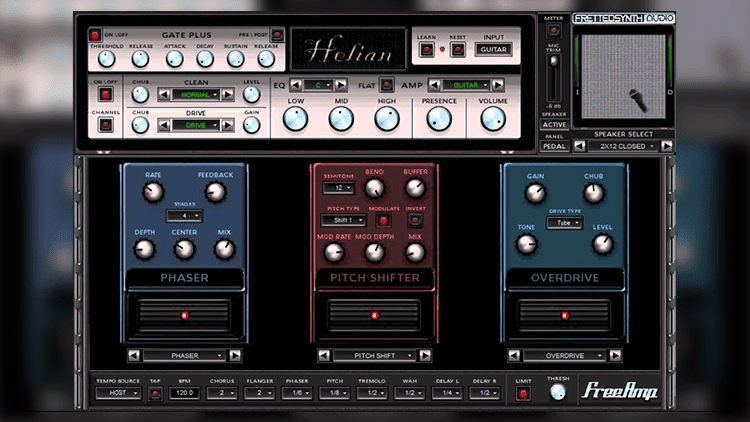Click next effect arrow under Overdrive pedal
This screenshot has width=750, height=422.
click(615, 355)
